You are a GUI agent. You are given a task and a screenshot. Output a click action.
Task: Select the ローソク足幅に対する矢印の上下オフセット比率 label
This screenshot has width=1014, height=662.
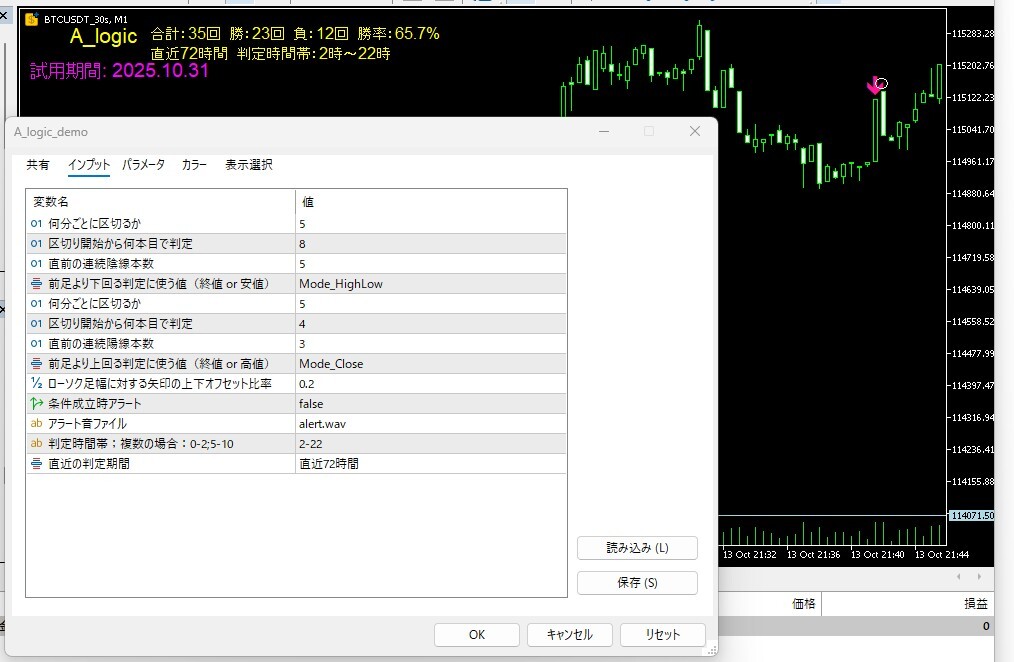coord(160,384)
